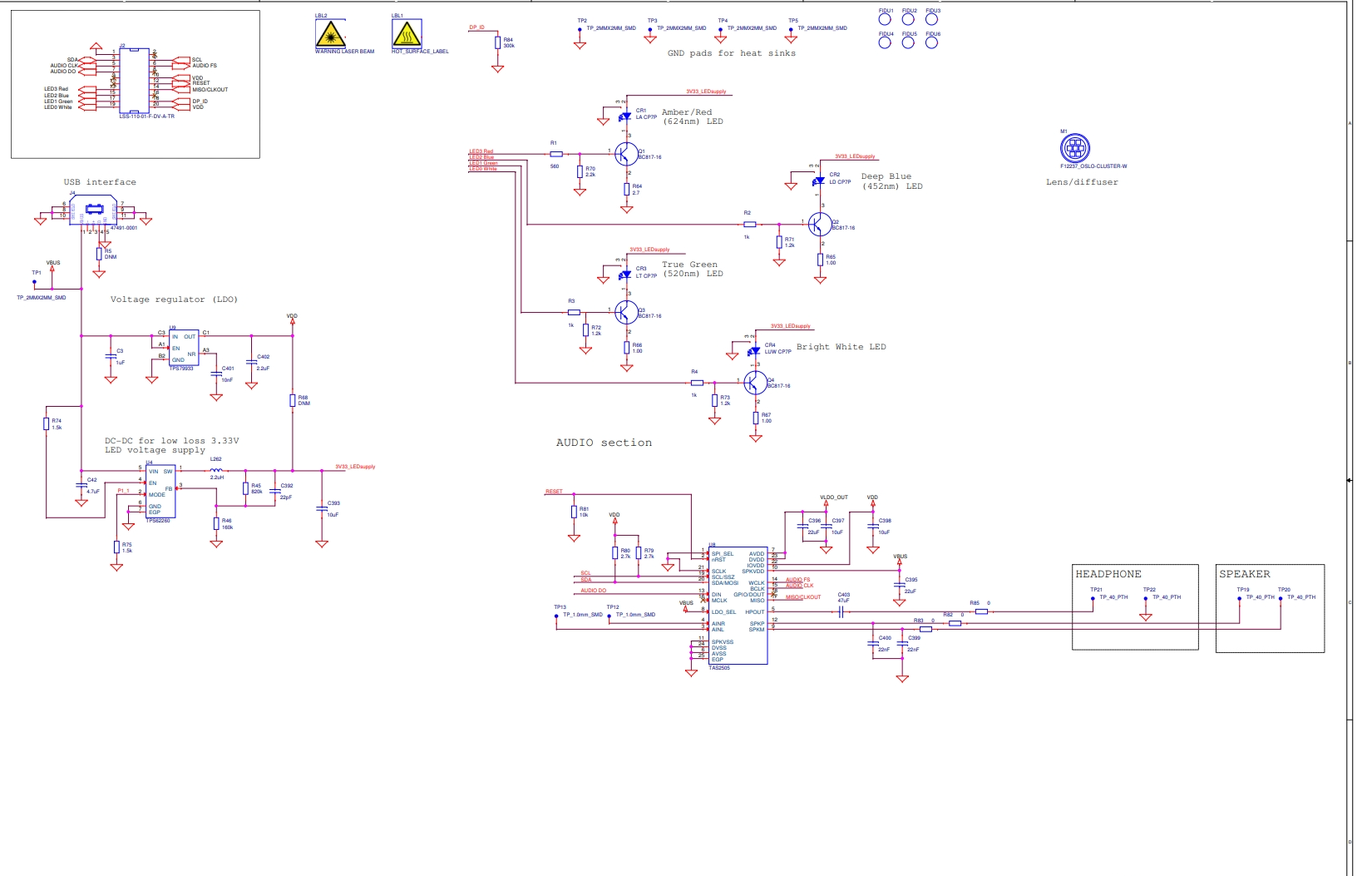Click the "SPEAKER" box title
Screen dimensions: 1372x876
1245,574
